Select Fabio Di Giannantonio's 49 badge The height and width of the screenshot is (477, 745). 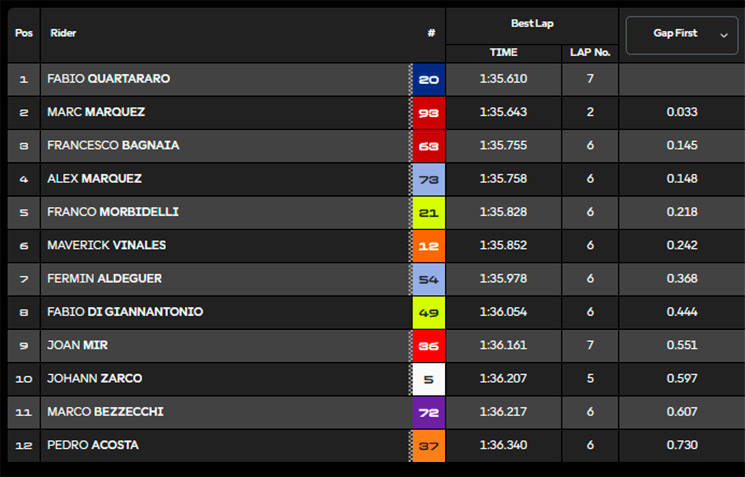(x=429, y=312)
